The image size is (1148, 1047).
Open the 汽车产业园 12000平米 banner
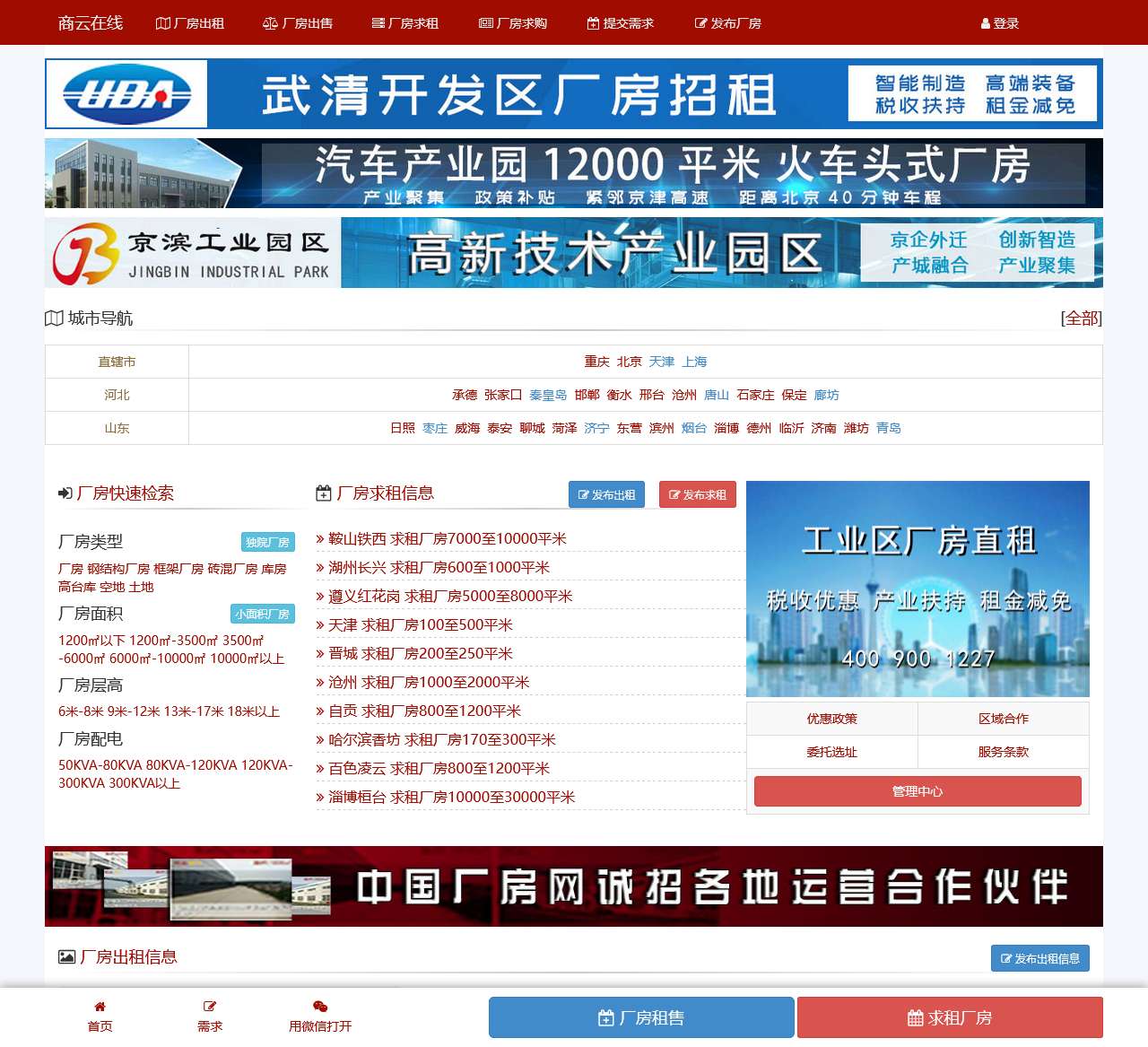574,173
